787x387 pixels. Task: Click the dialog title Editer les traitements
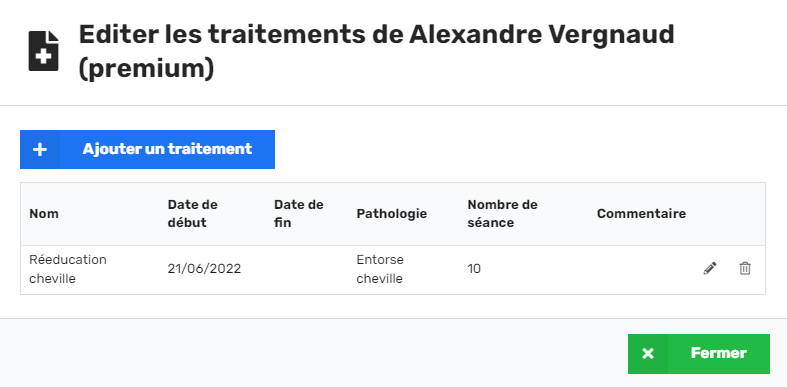[376, 52]
